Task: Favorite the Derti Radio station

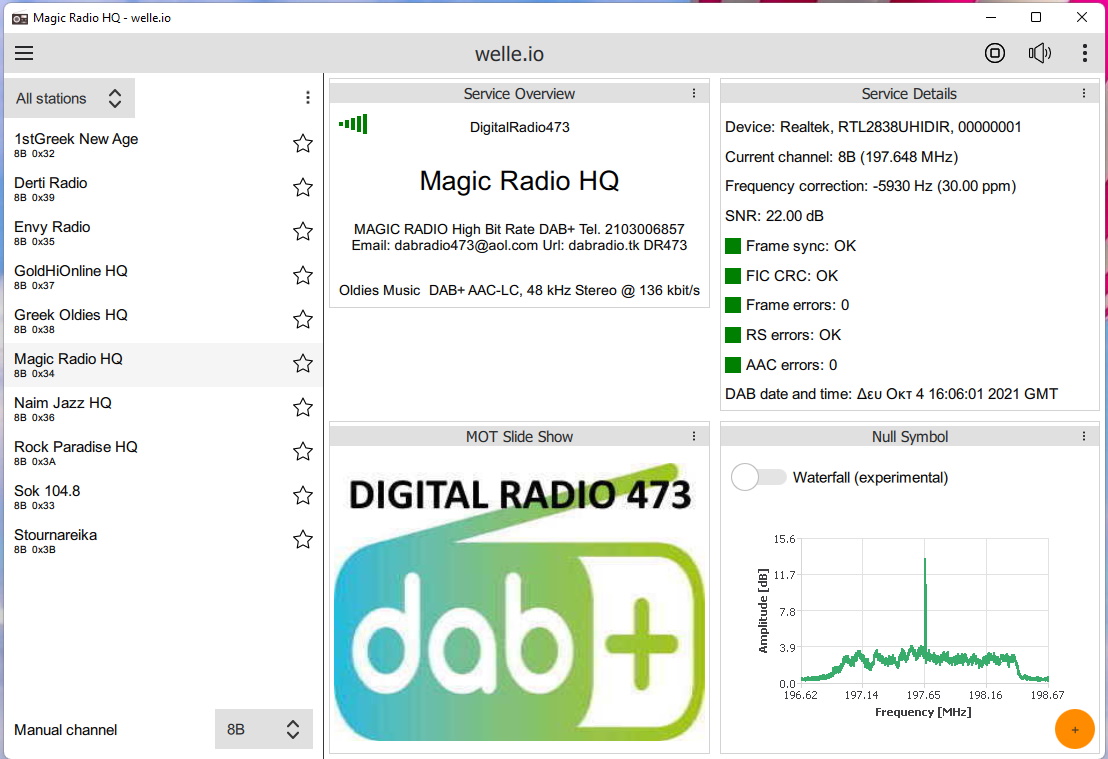Action: [x=303, y=188]
